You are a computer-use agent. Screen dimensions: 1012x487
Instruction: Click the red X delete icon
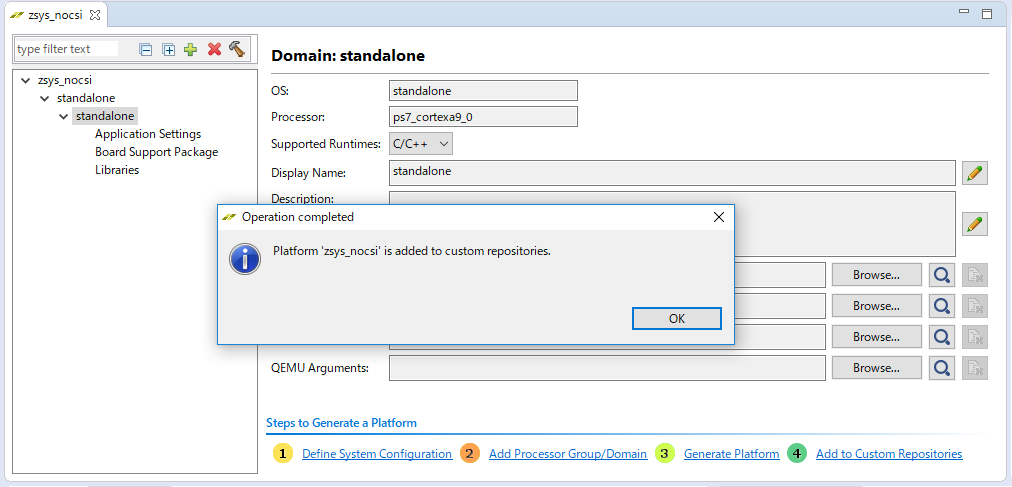[214, 49]
